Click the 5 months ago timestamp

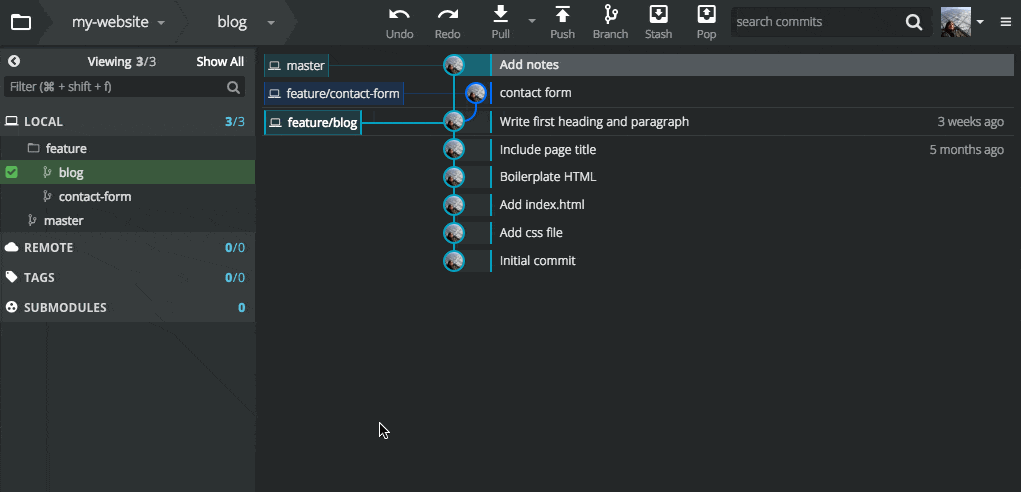coord(966,150)
